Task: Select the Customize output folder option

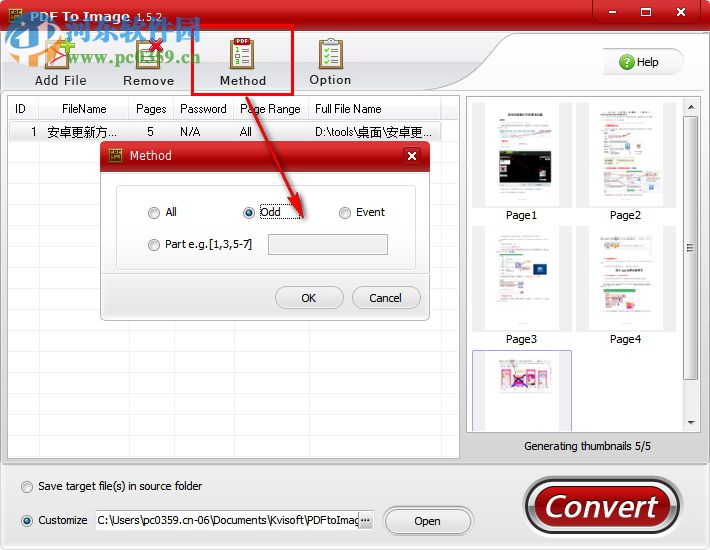Action: [27, 521]
